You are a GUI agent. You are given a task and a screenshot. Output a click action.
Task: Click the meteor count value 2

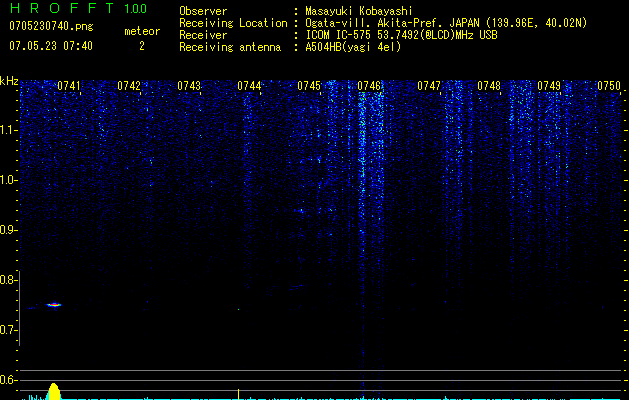click(x=142, y=46)
